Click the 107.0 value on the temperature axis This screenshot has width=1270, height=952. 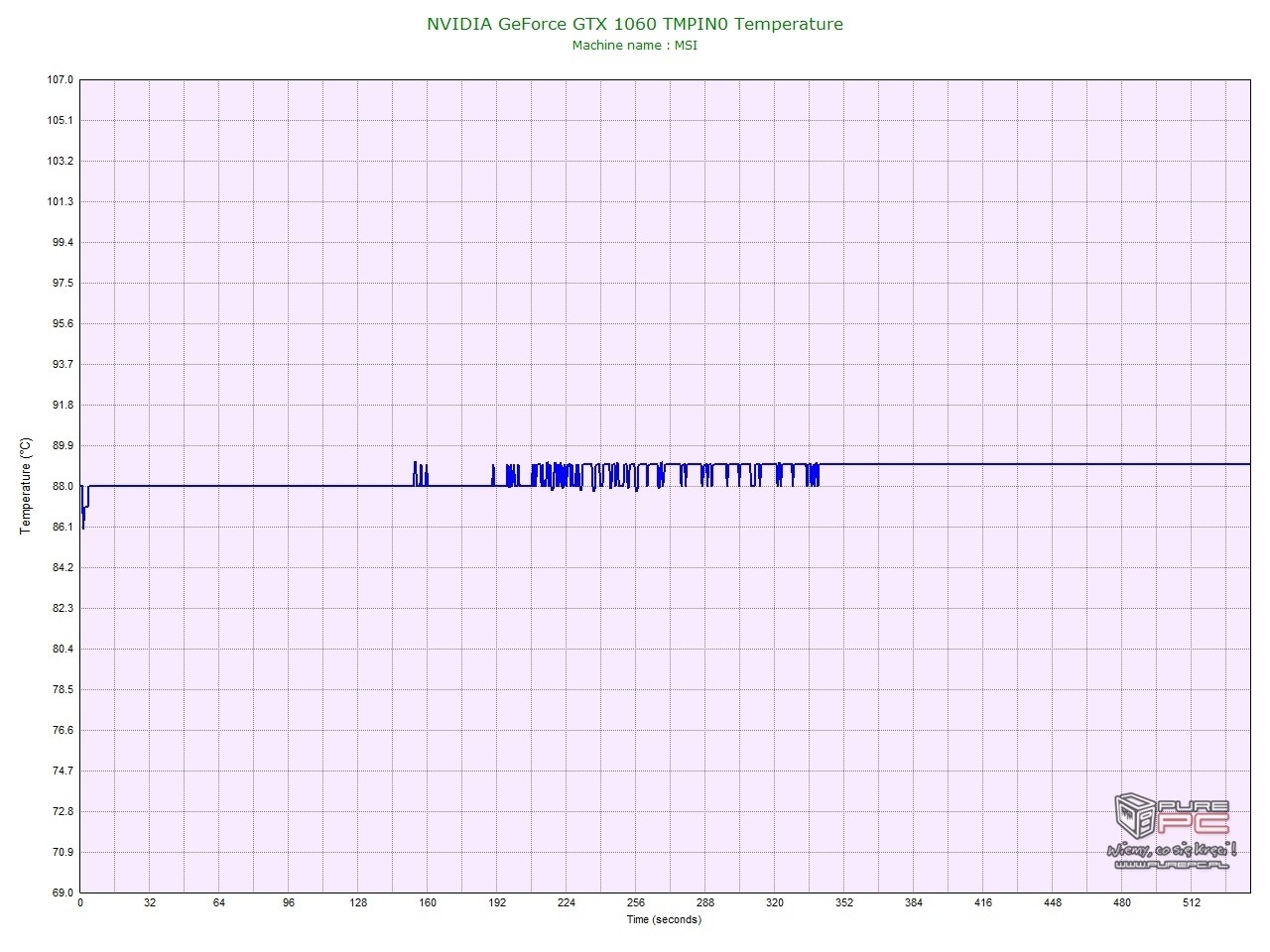(x=61, y=79)
